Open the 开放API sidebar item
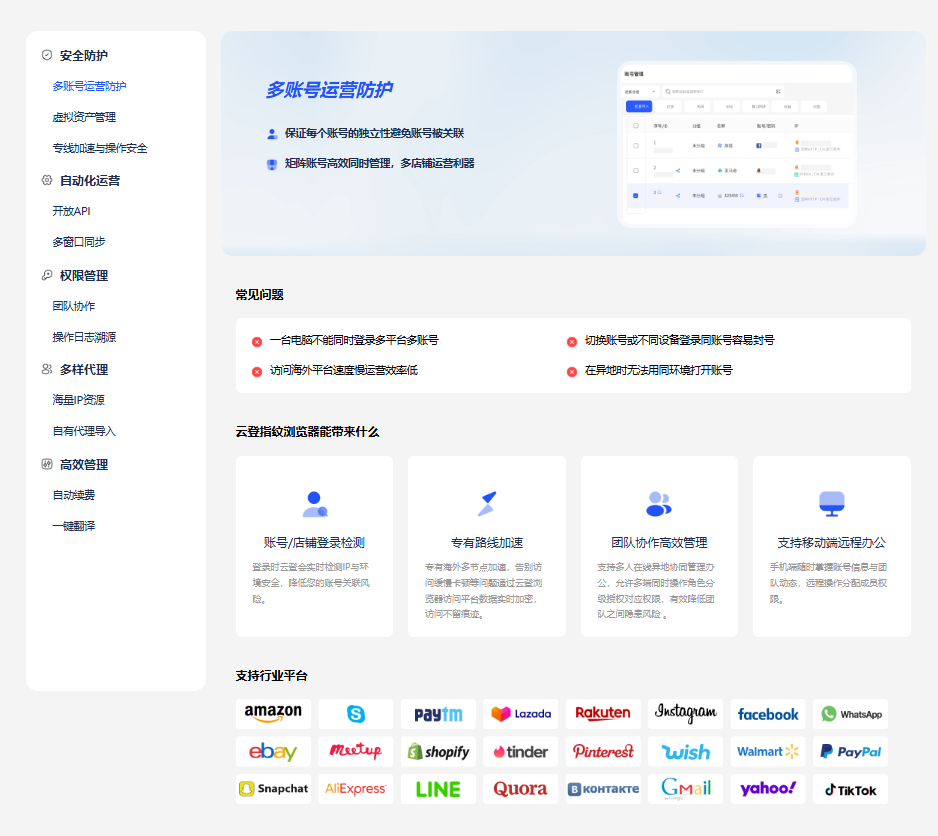The image size is (938, 836). point(71,211)
